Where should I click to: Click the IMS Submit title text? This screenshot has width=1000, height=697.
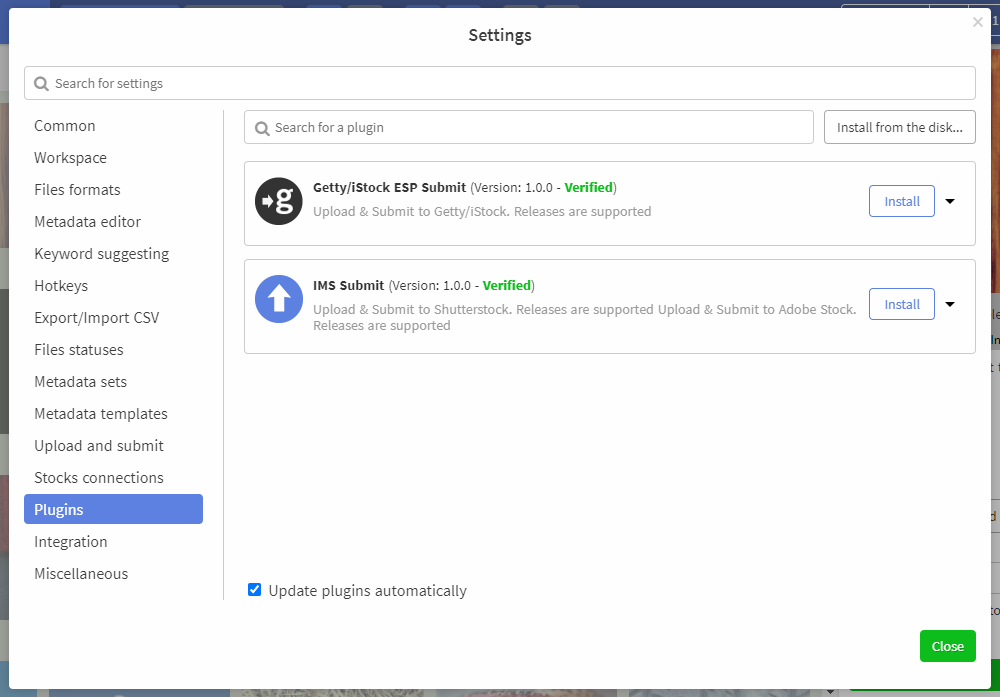coord(348,286)
